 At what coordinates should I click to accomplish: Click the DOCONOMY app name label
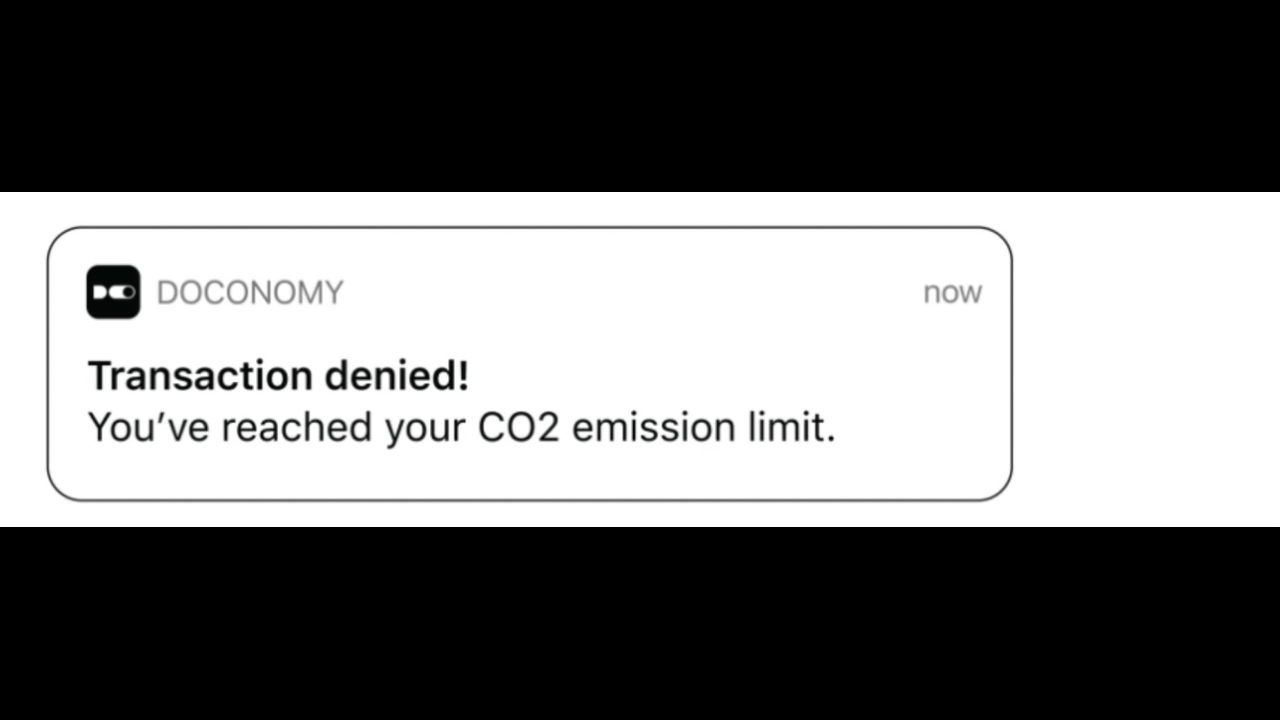[x=250, y=292]
